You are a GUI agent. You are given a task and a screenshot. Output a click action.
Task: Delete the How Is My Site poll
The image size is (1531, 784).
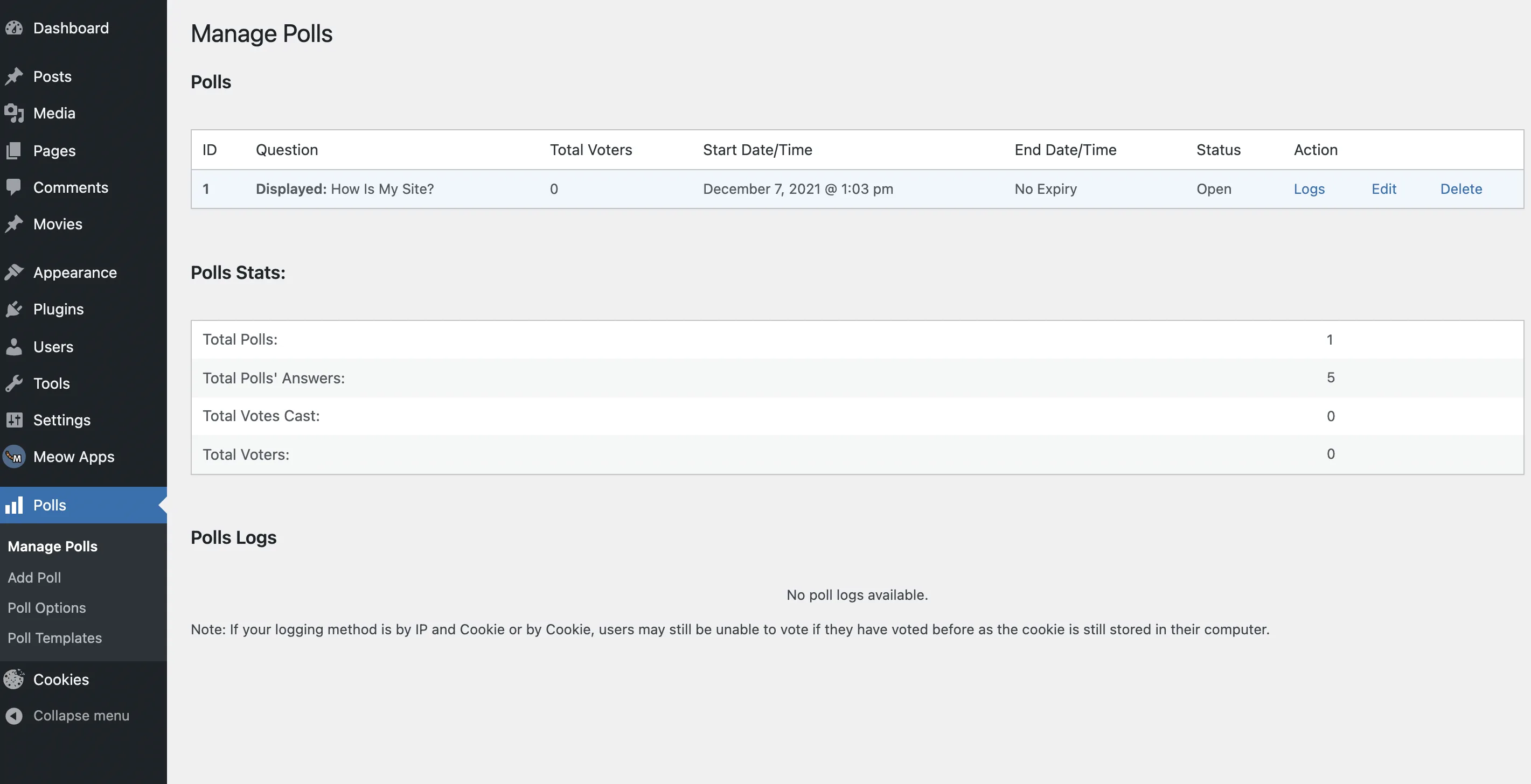(1461, 189)
